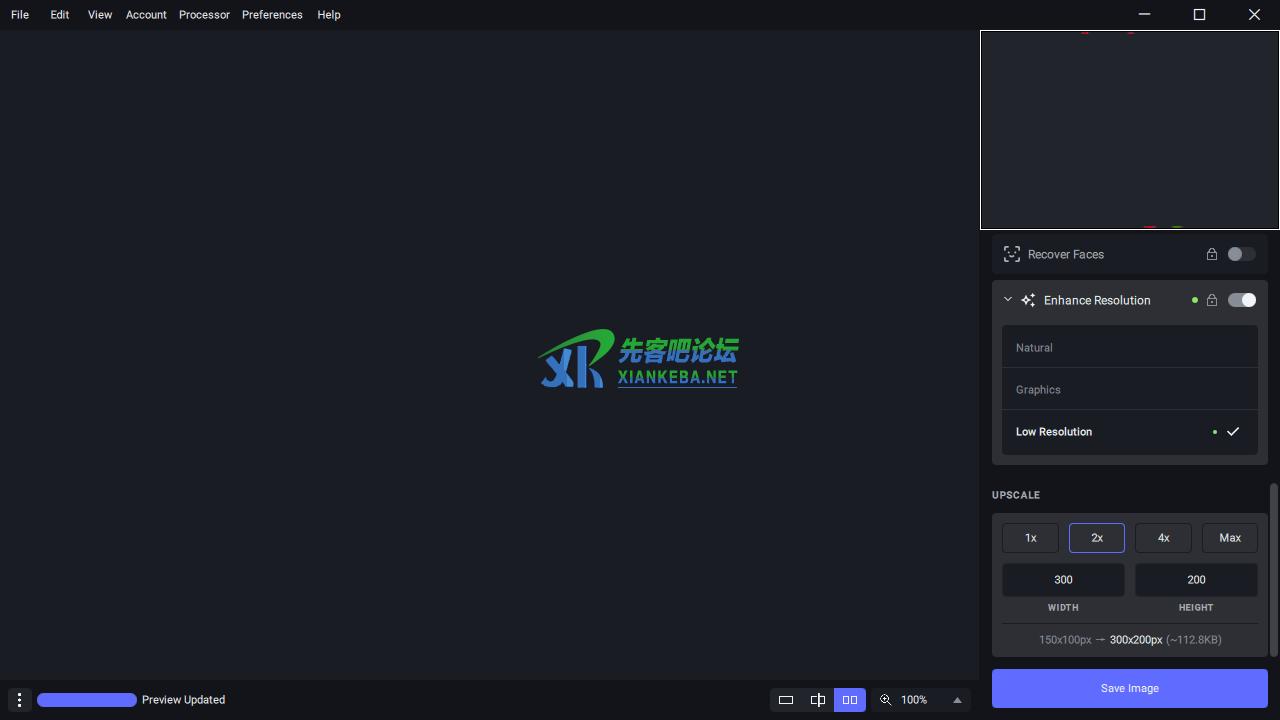Click the Recover Faces face icon
This screenshot has width=1280, height=720.
click(x=1012, y=254)
